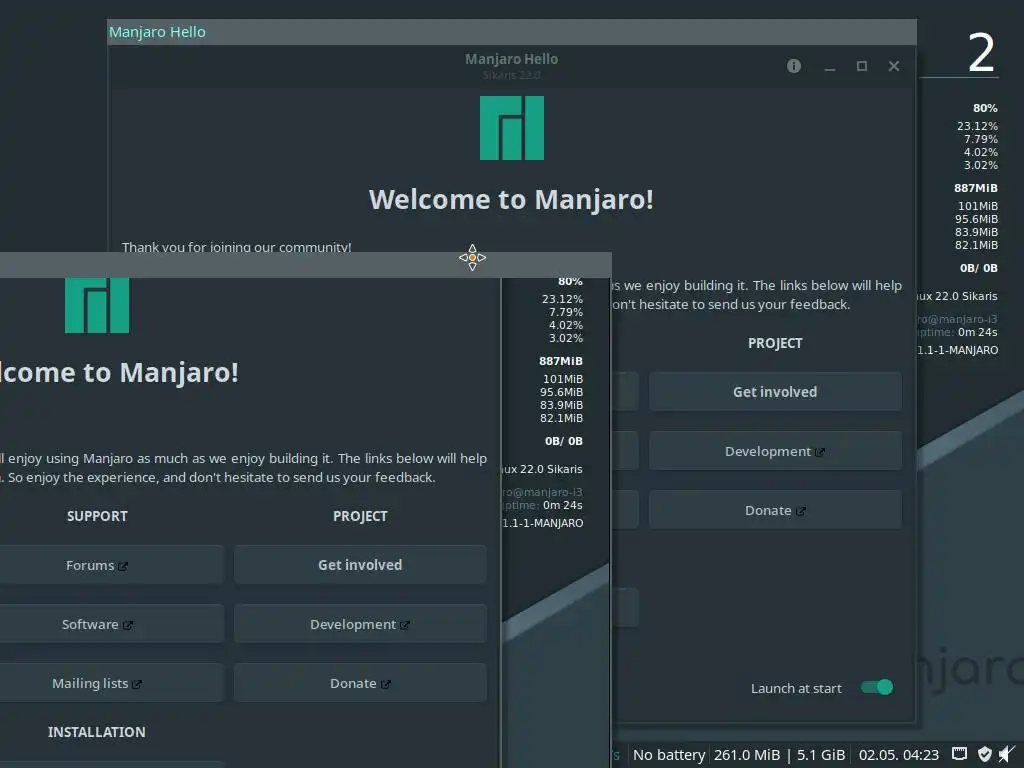1024x768 pixels.
Task: Click Get involved in the back window
Action: (x=775, y=392)
